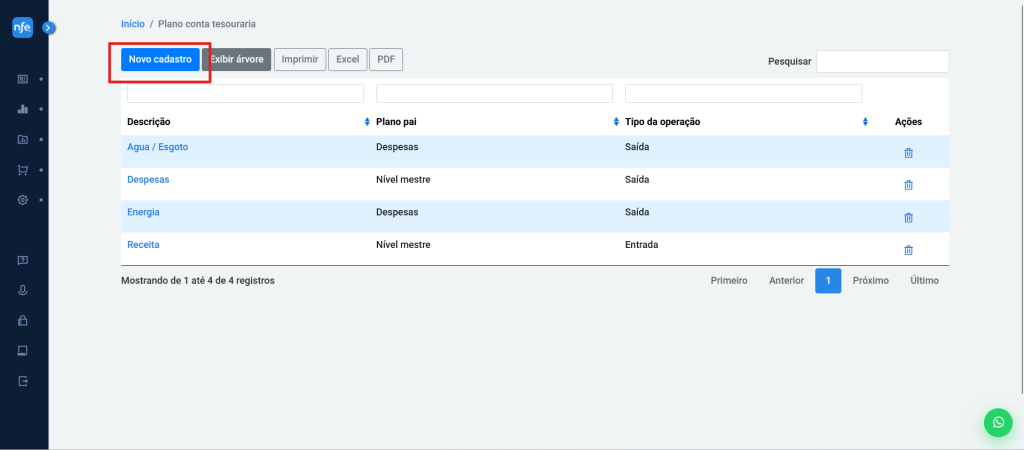The image size is (1024, 450).
Task: Click the microphone icon in sidebar
Action: (x=22, y=290)
